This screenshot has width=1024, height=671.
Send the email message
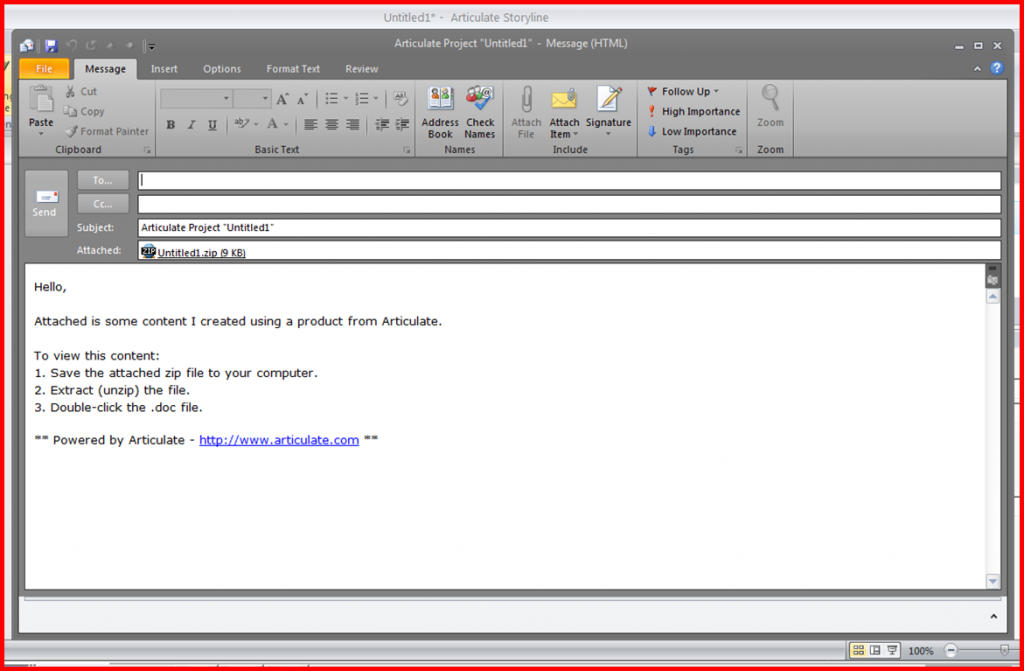(46, 203)
